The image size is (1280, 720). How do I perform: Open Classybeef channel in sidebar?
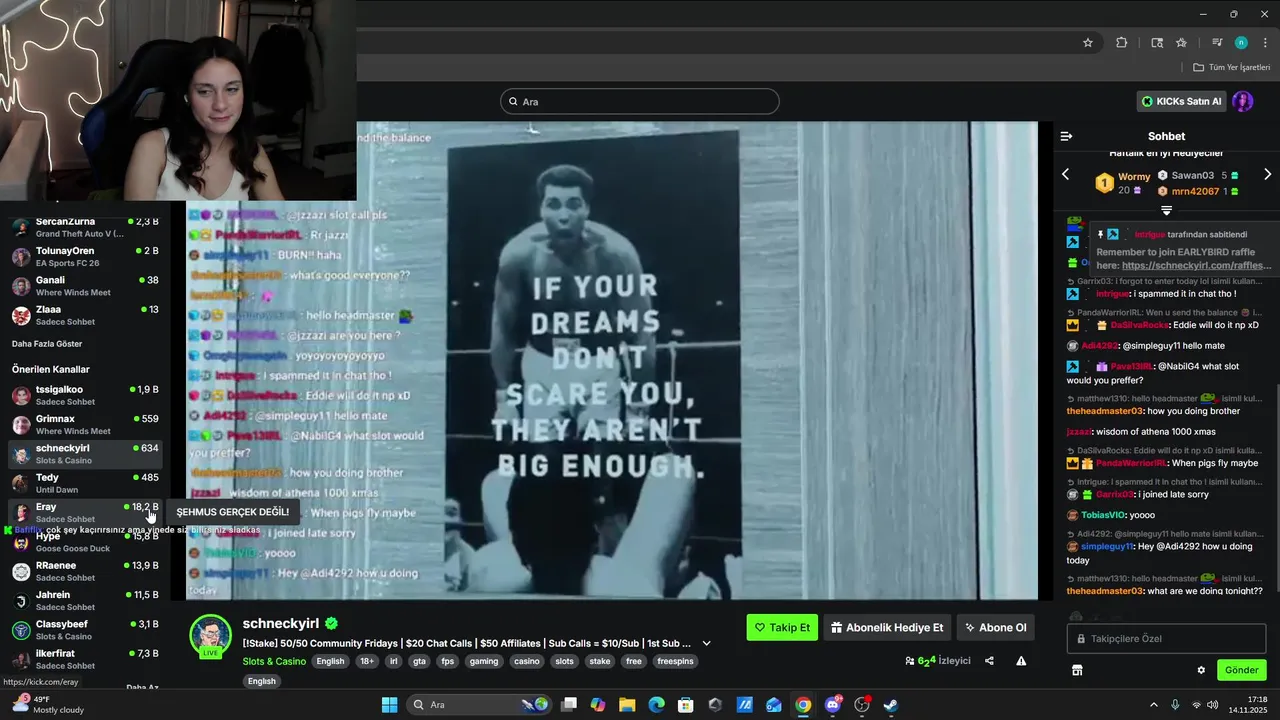(85, 629)
